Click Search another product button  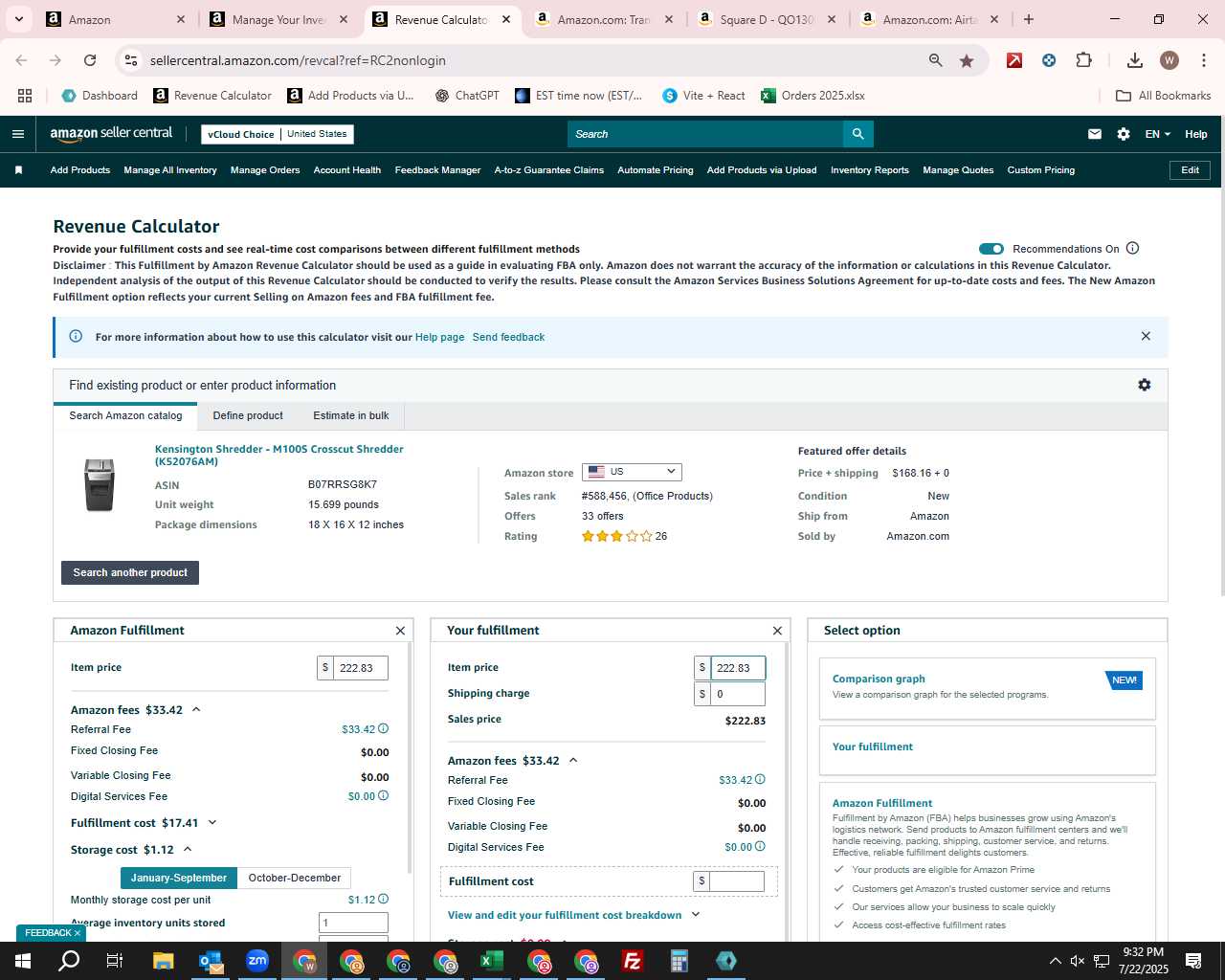(130, 572)
